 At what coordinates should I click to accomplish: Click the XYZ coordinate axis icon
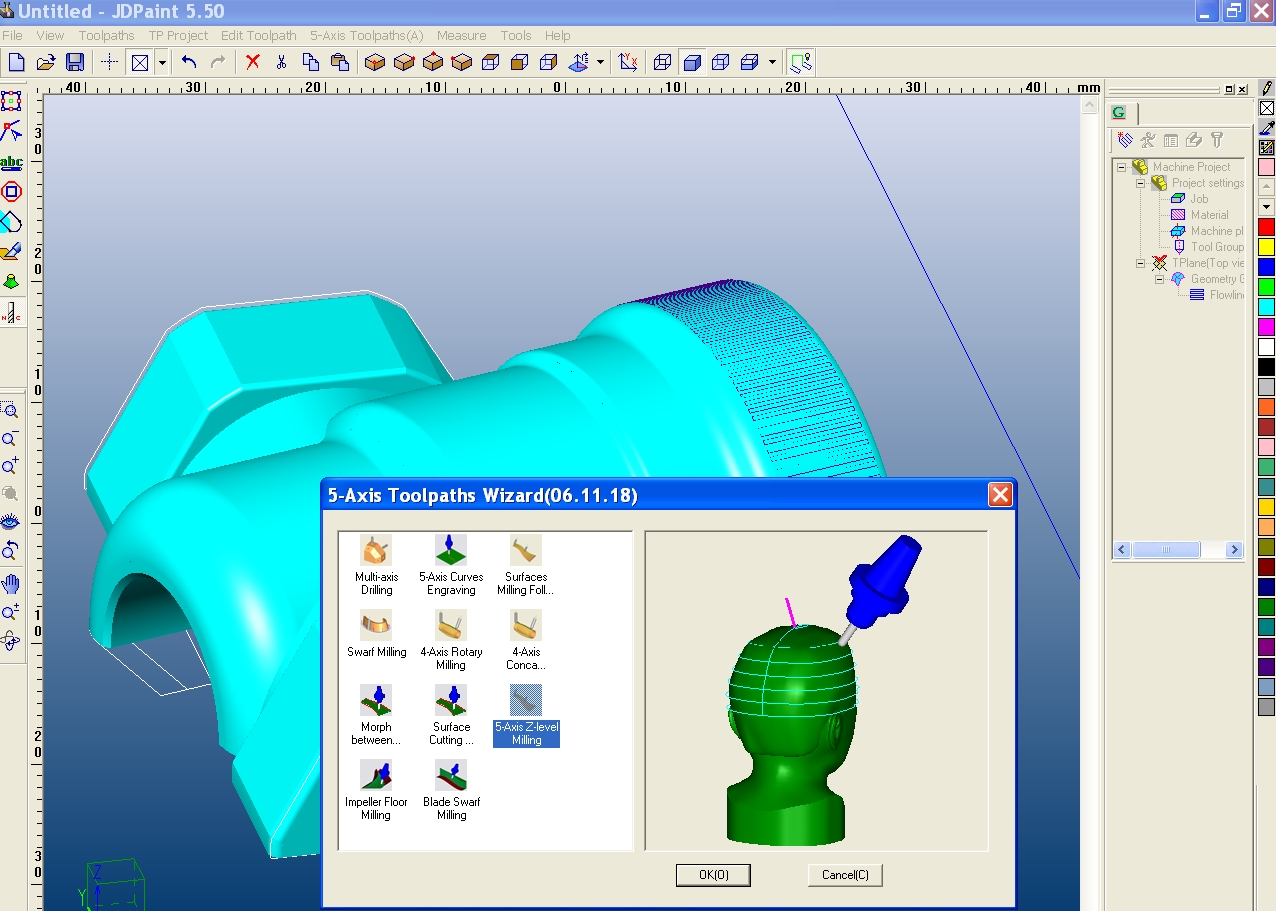pyautogui.click(x=628, y=62)
